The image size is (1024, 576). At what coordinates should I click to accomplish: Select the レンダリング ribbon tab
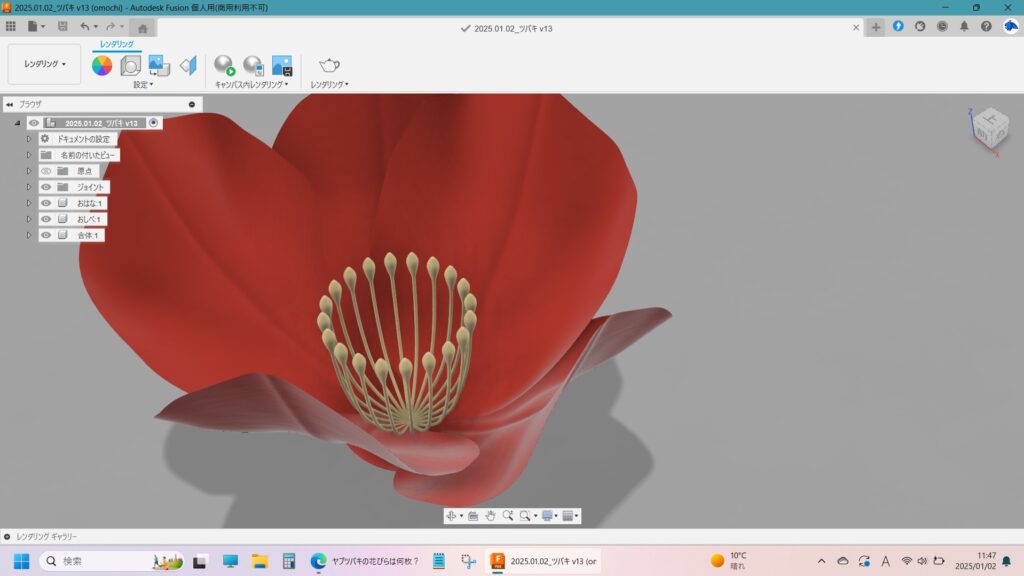(117, 44)
